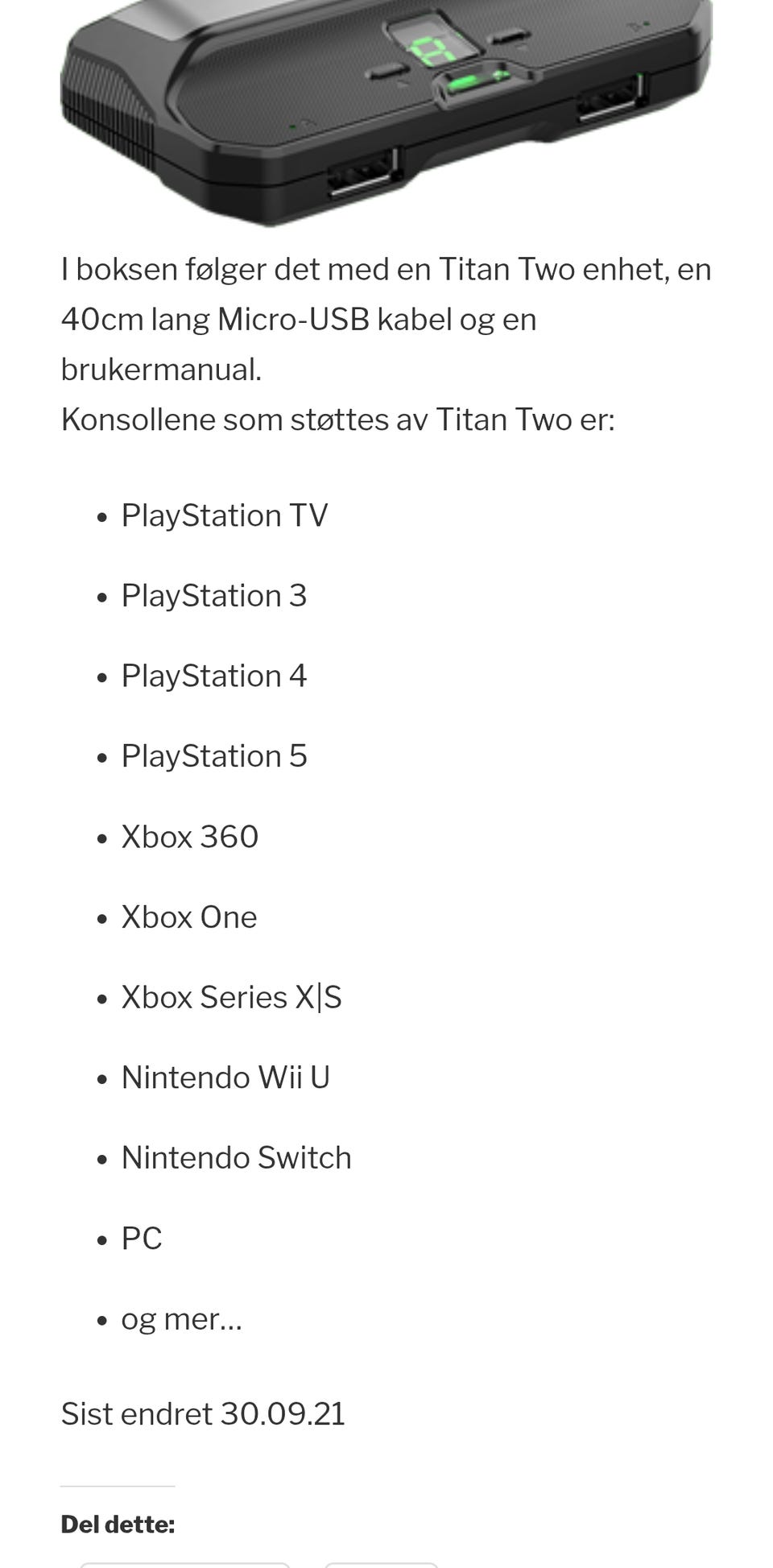Click the 'Sist endret 30.09.21' text
Viewport: 773px width, 1568px height.
pos(203,1414)
